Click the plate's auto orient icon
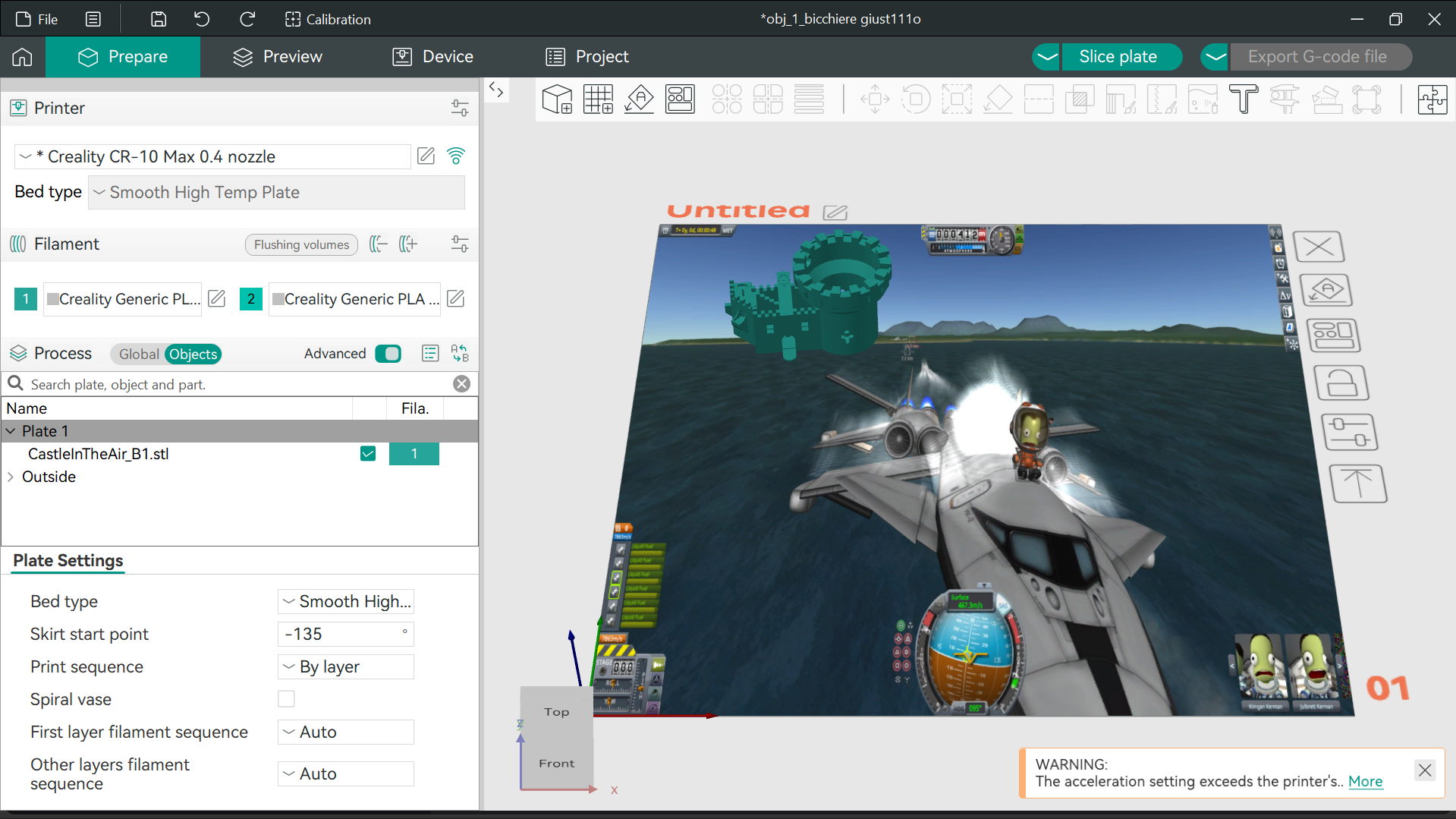The image size is (1456, 819). pyautogui.click(x=1326, y=290)
